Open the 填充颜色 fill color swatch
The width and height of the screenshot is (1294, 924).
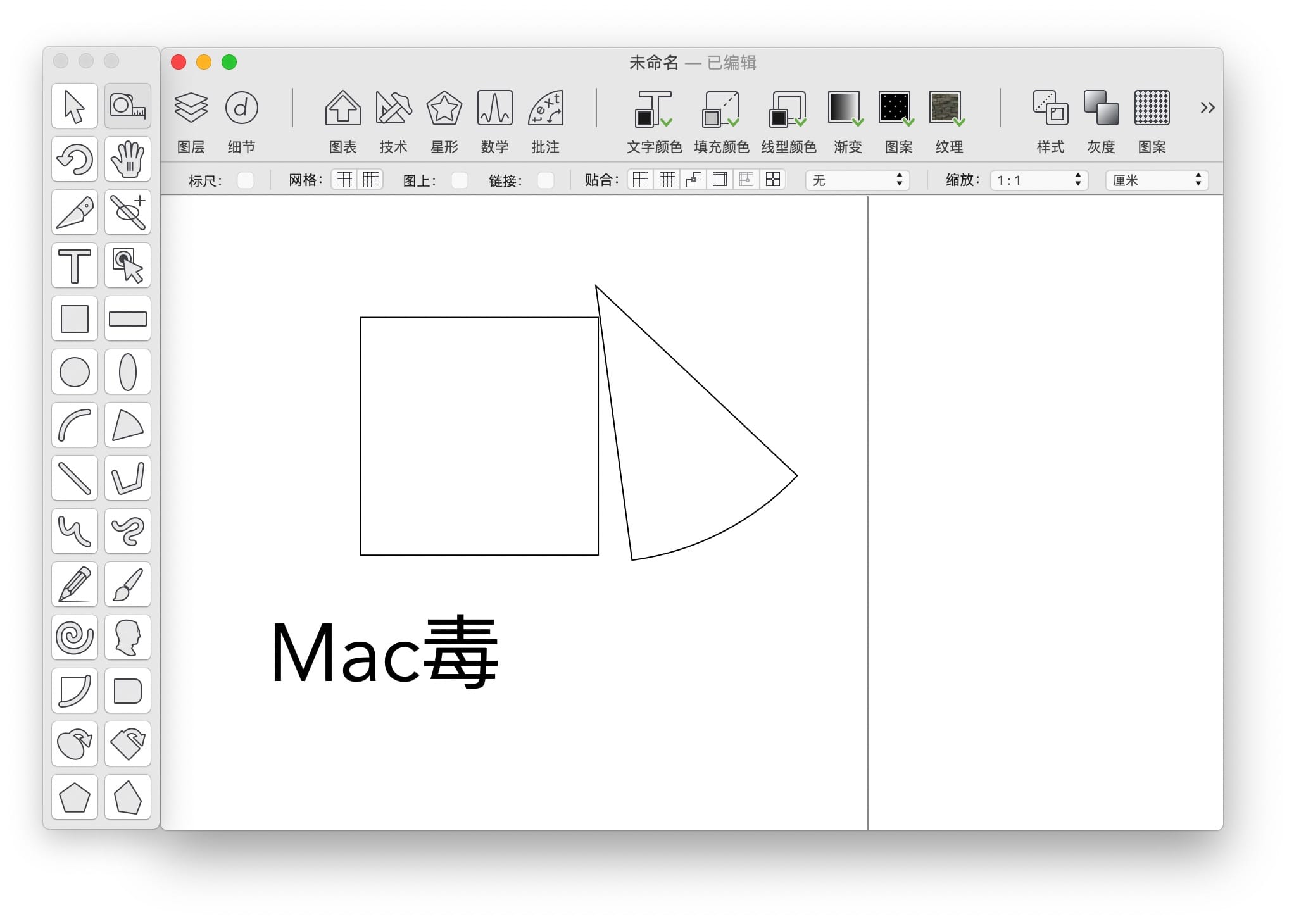pyautogui.click(x=720, y=109)
